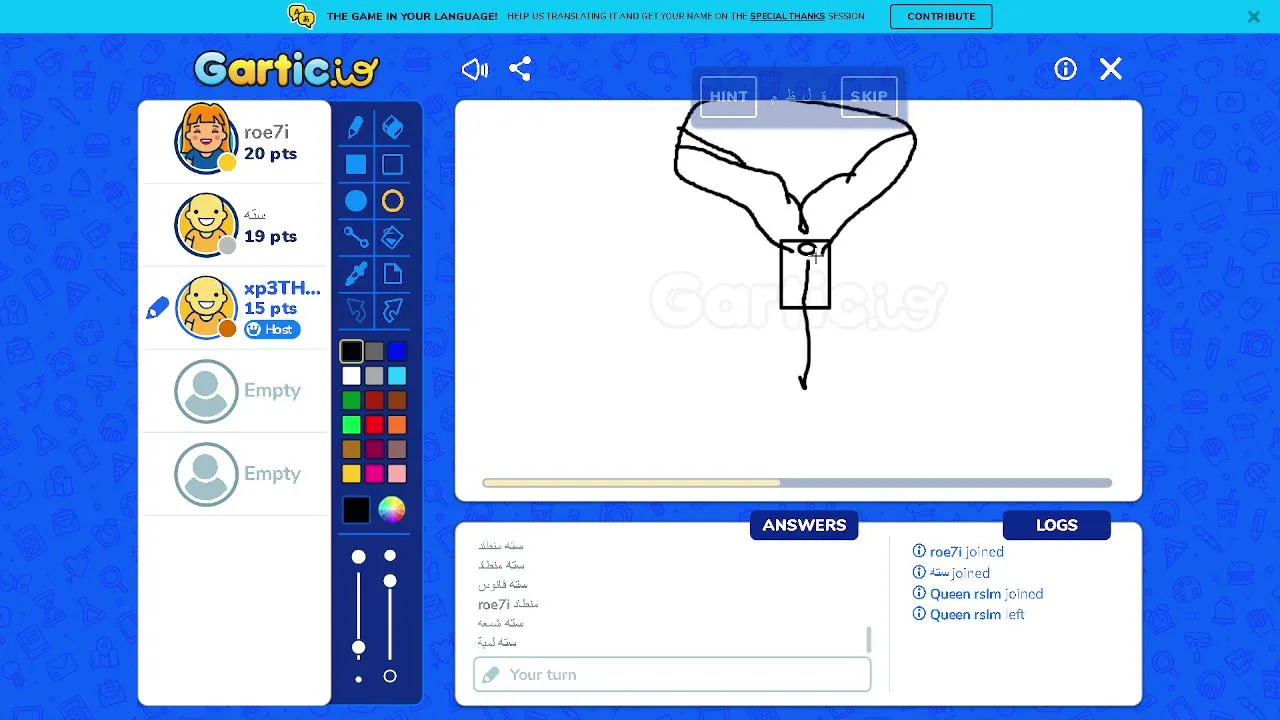The width and height of the screenshot is (1280, 720).
Task: Pick the outline ellipse tool
Action: [393, 202]
